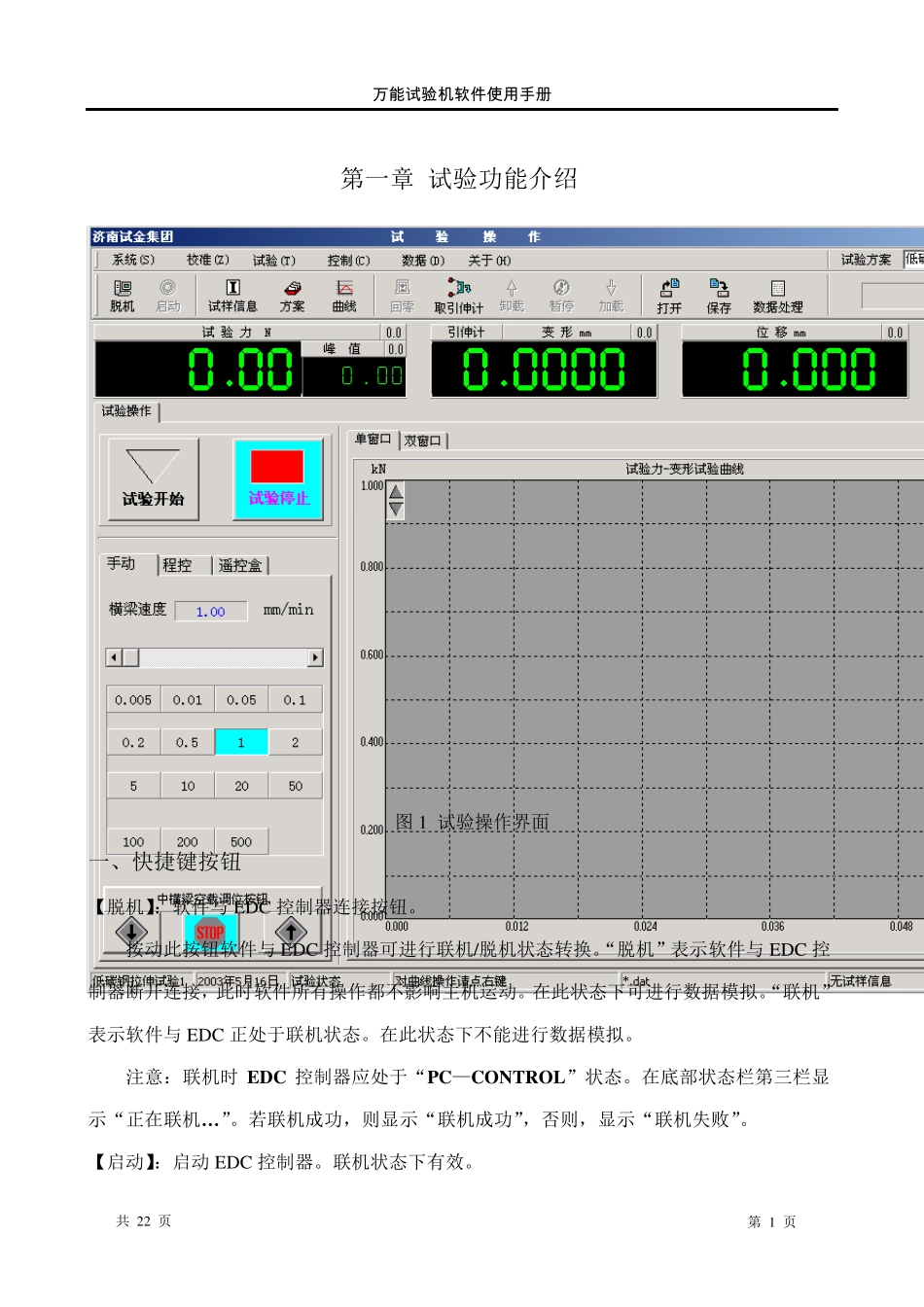This screenshot has height=1307, width=924.
Task: Click the 横梁速度 1.00 speed field
Action: point(210,612)
